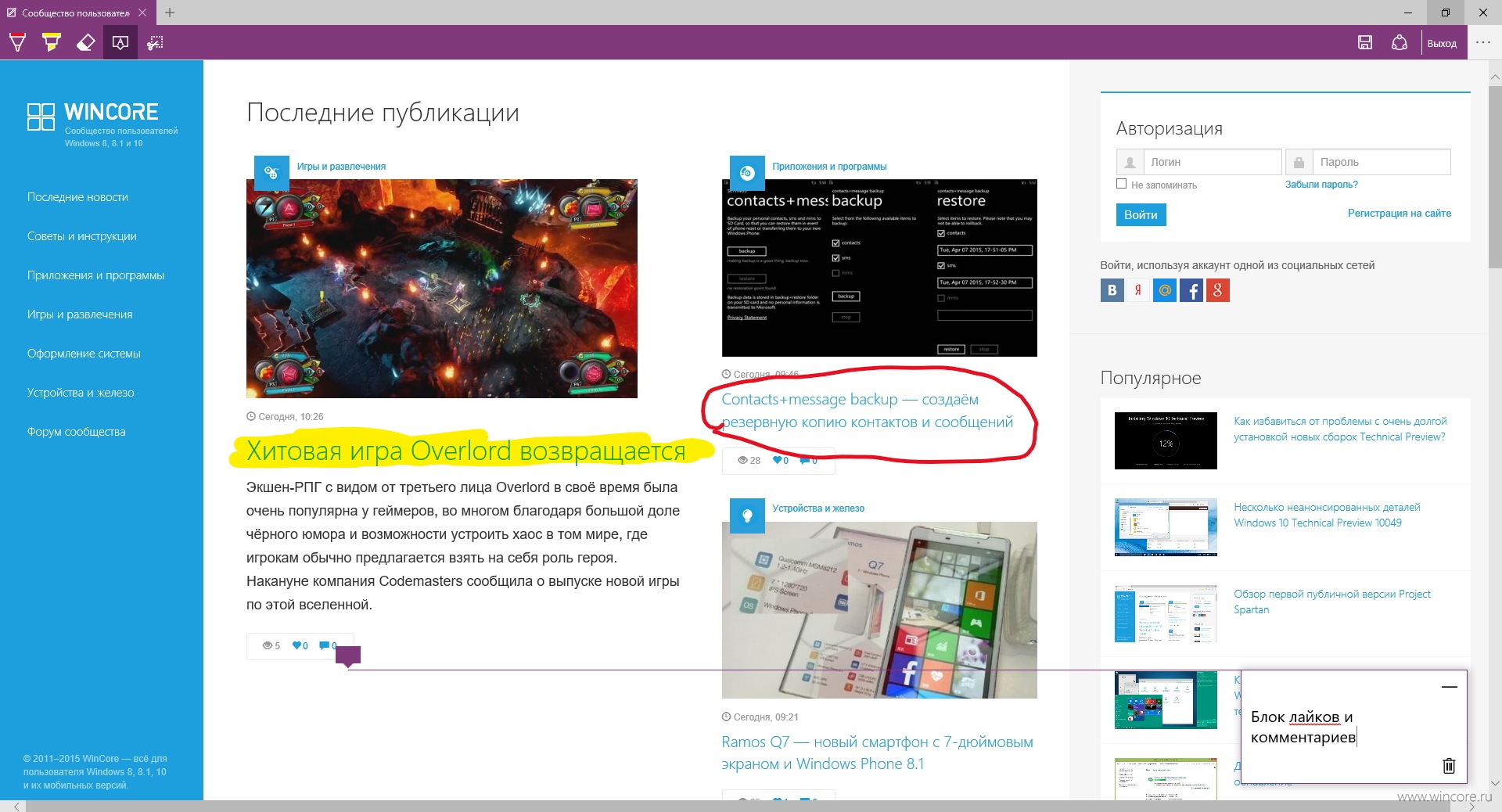Open Игры и развлечения category link above Overlord
The width and height of the screenshot is (1502, 812).
341,167
